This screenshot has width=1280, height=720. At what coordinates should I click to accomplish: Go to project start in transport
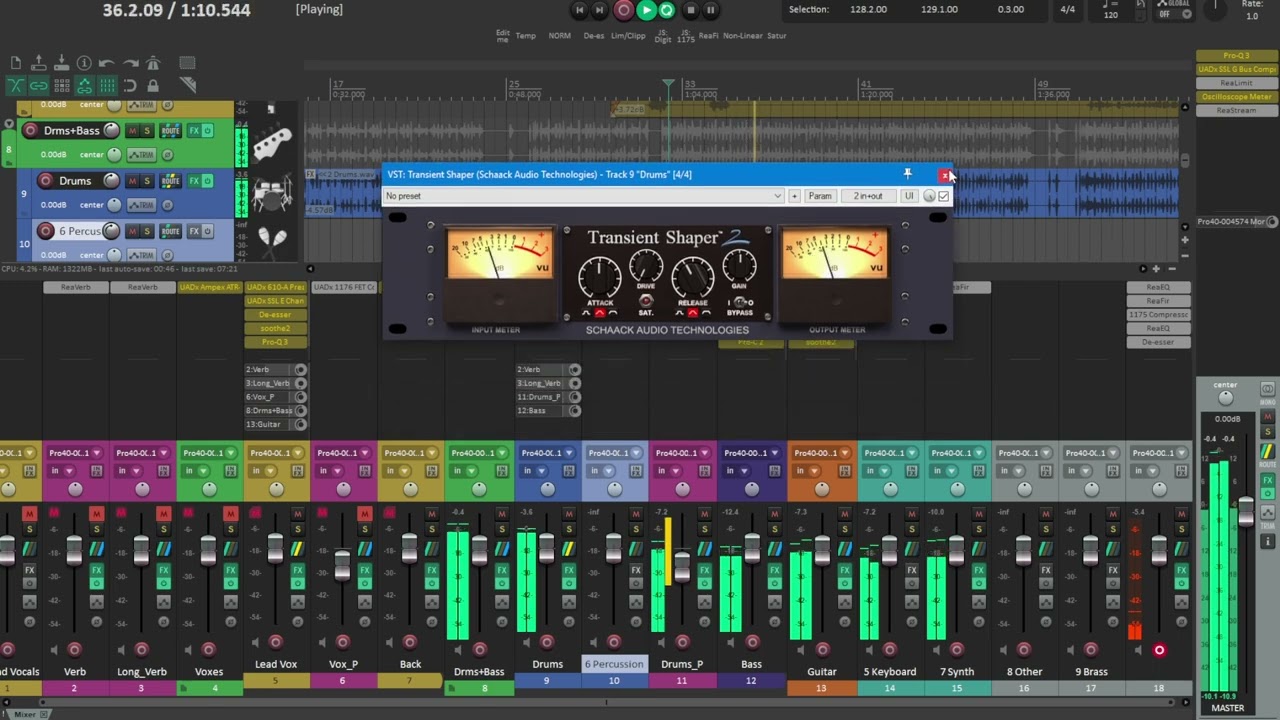(x=579, y=10)
